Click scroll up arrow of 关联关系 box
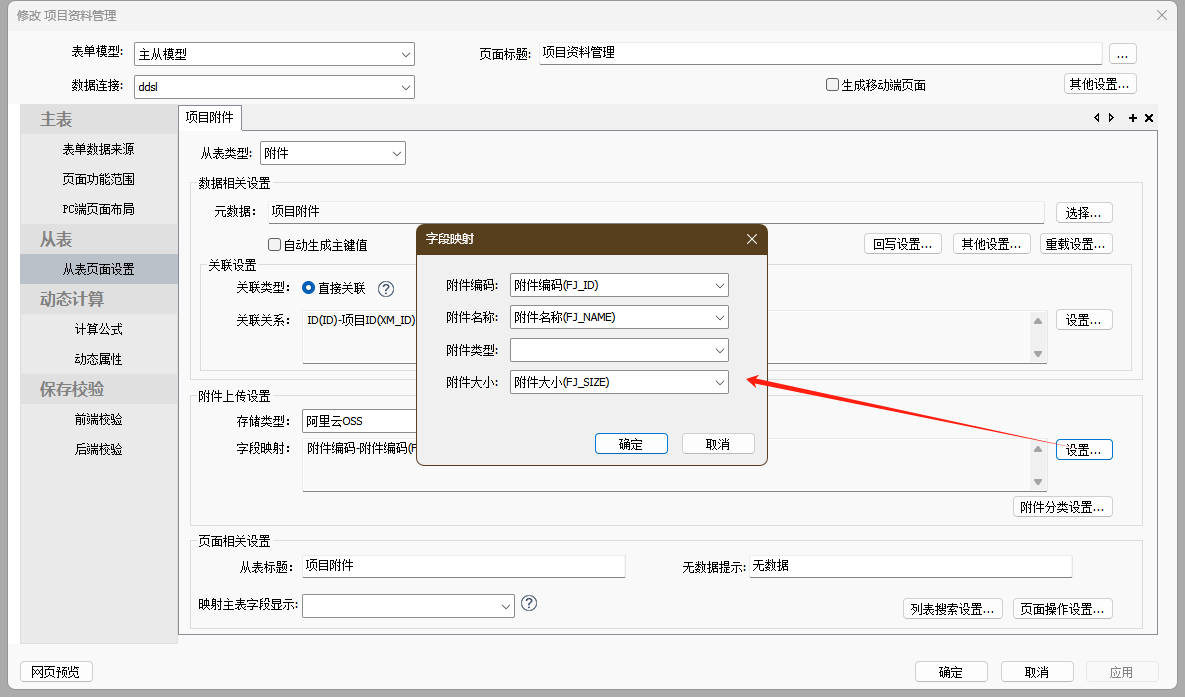1185x697 pixels. [1038, 321]
